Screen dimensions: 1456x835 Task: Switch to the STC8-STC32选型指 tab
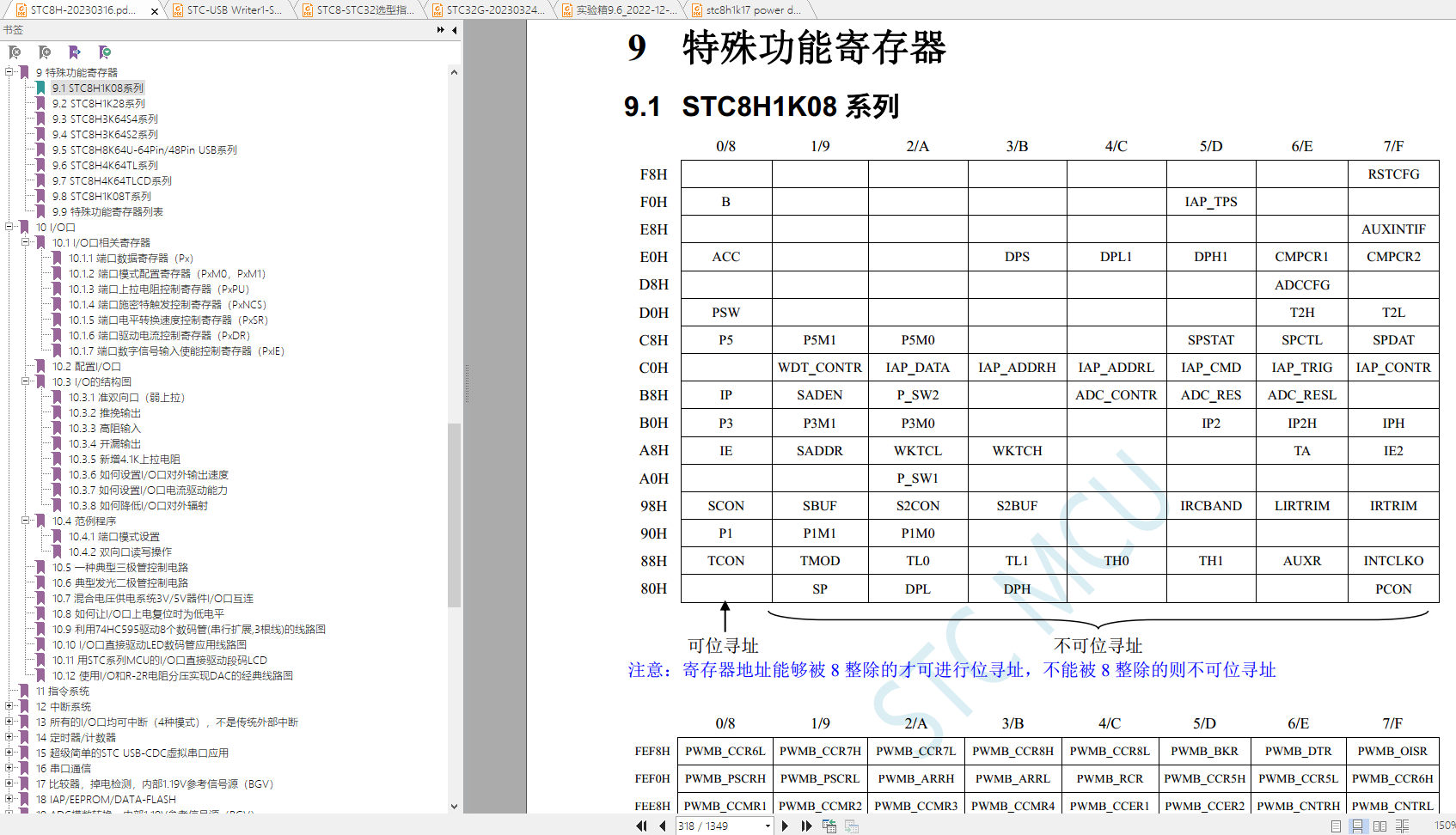point(364,10)
